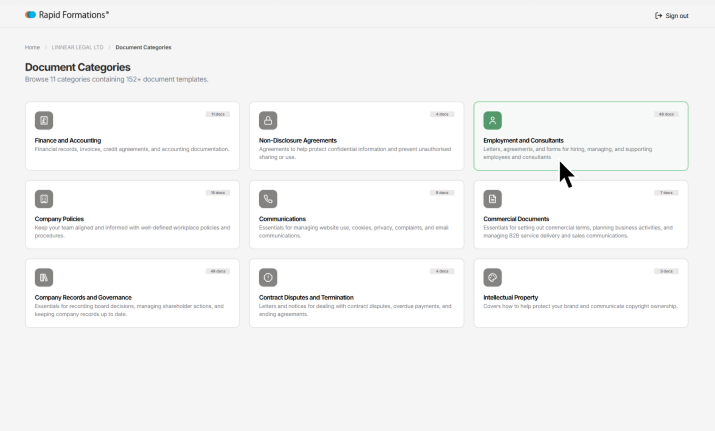Viewport: 715px width, 431px height.
Task: Click 'Letters and notices for dealing with' description
Action: [x=355, y=310]
